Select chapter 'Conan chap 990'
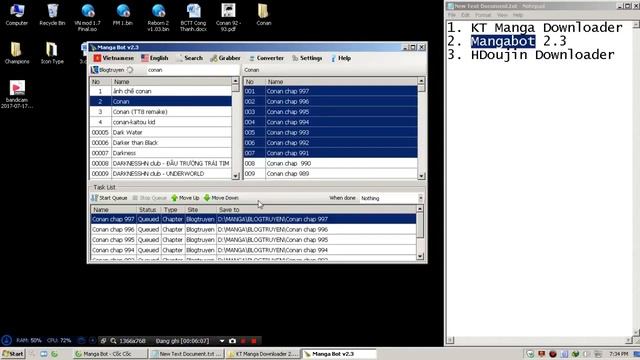The width and height of the screenshot is (640, 360). (330, 163)
